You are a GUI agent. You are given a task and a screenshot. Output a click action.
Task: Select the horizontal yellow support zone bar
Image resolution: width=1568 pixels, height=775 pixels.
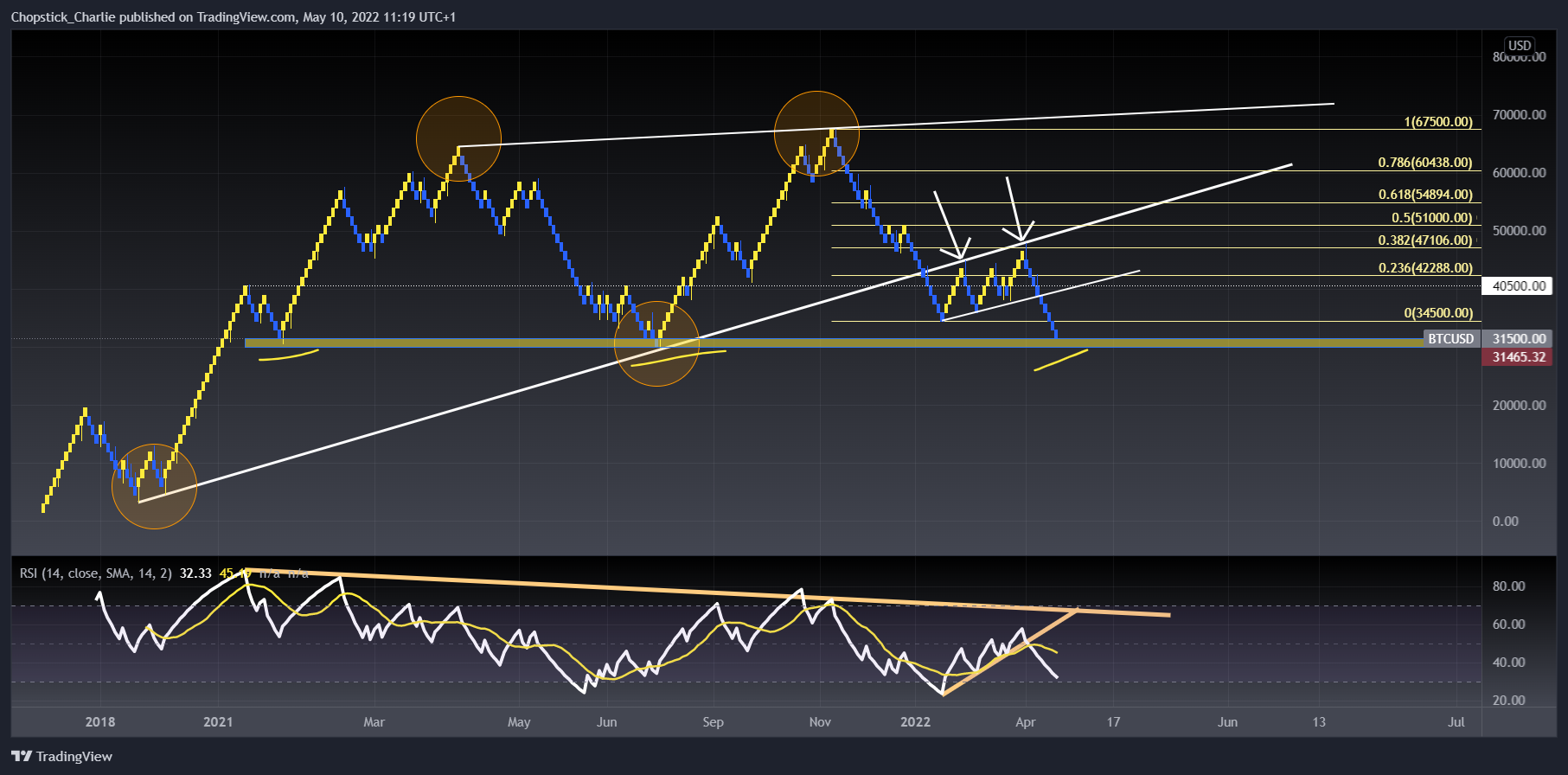click(834, 343)
